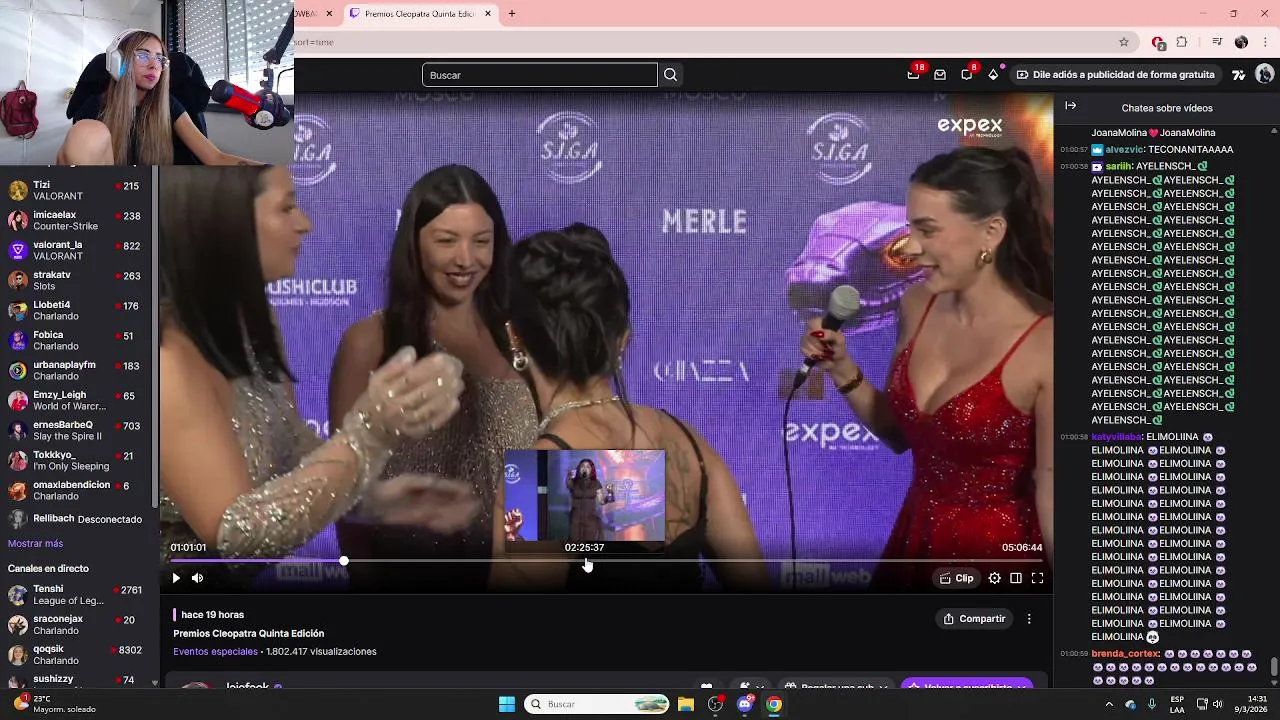Image resolution: width=1280 pixels, height=720 pixels.
Task: Open the system volume tray icon
Action: tap(1219, 704)
